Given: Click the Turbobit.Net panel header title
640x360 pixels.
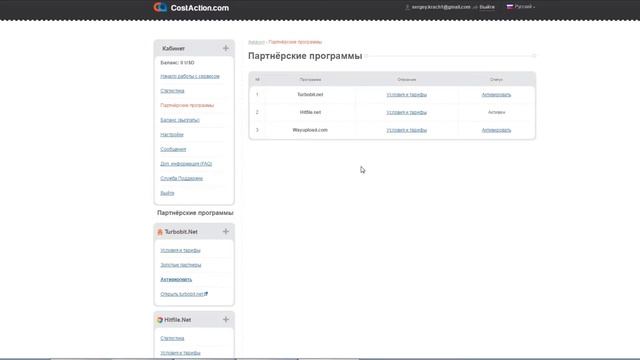Looking at the screenshot, I should click(181, 232).
